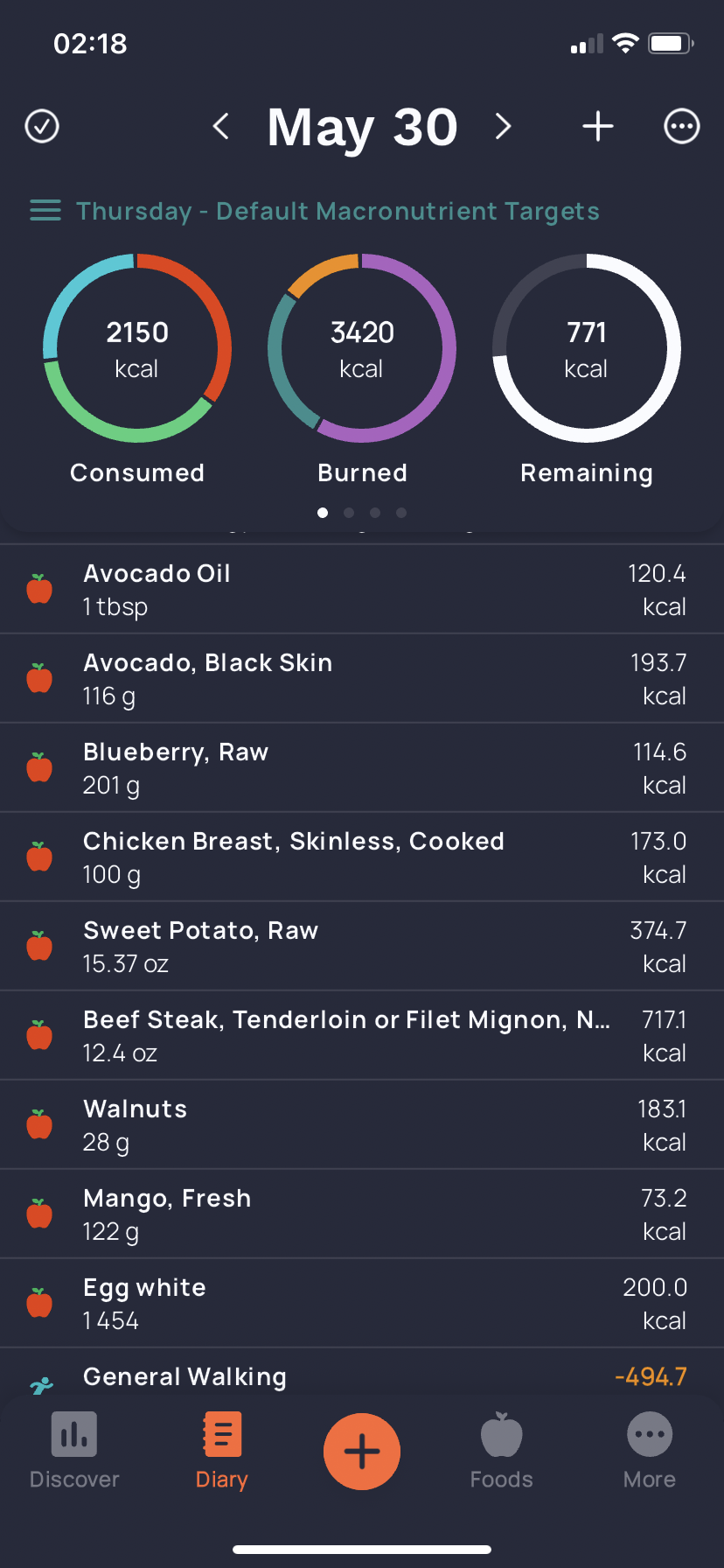The width and height of the screenshot is (724, 1568).
Task: Open the three-dots options menu icon
Action: (682, 126)
